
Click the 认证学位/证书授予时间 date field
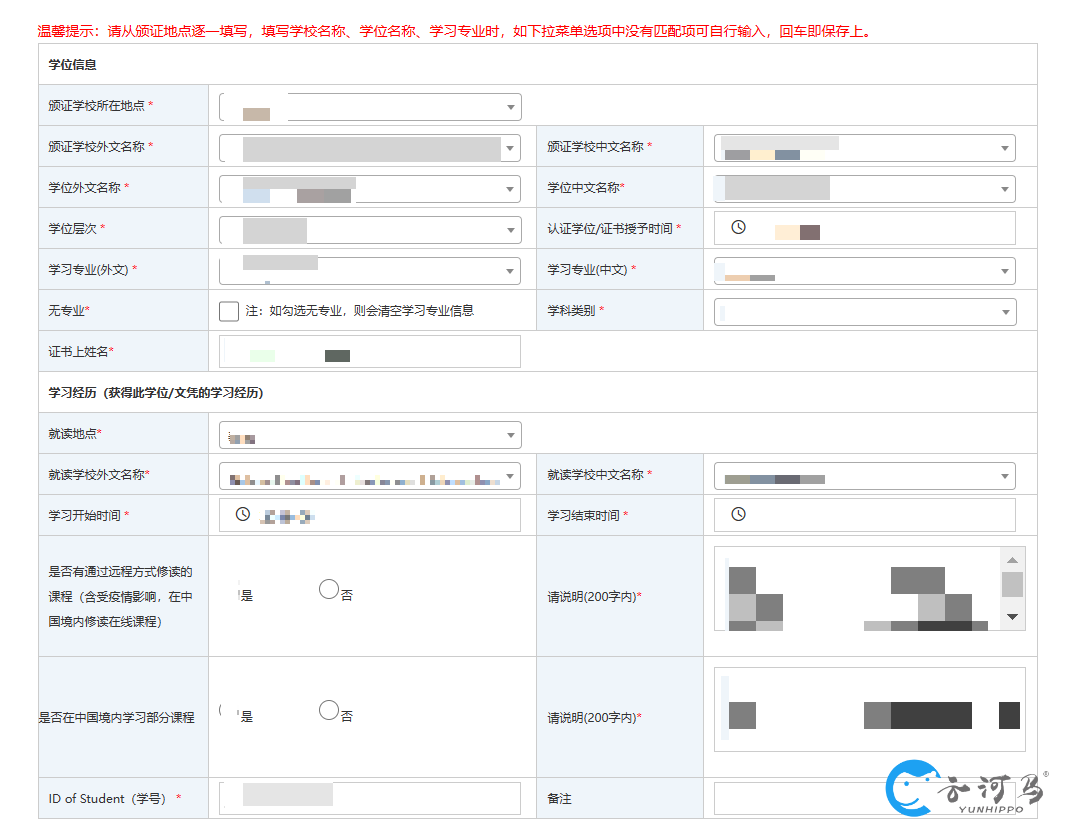[865, 228]
